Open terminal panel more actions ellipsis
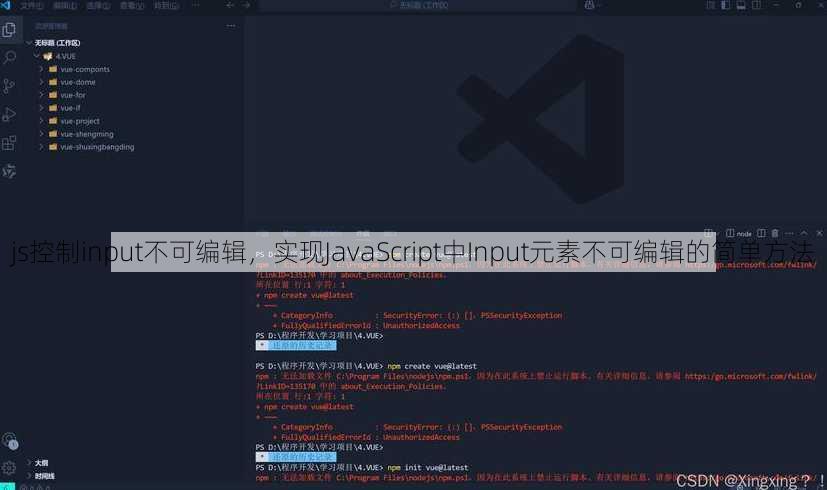This screenshot has width=827, height=490. click(x=789, y=233)
